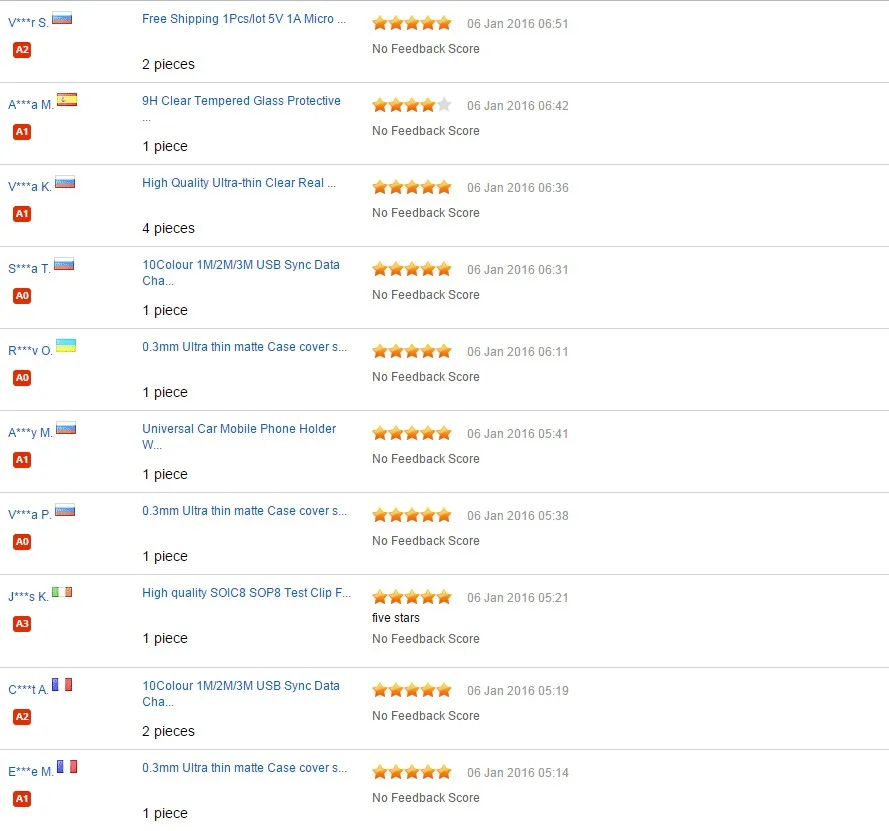
Task: Click the A0 badge under S***a T.
Action: point(22,295)
